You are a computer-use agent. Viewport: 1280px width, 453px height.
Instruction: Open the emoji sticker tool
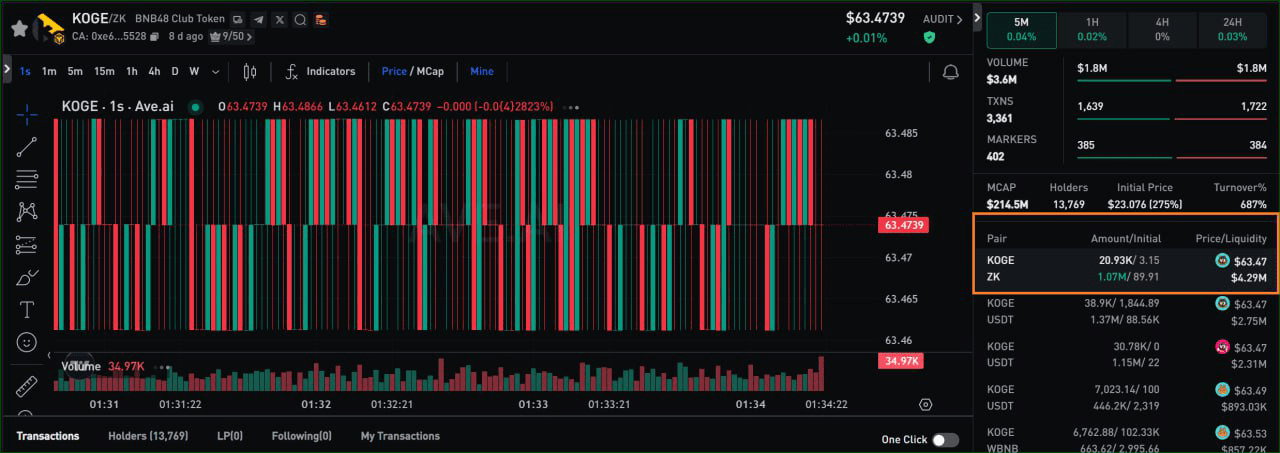[x=27, y=342]
